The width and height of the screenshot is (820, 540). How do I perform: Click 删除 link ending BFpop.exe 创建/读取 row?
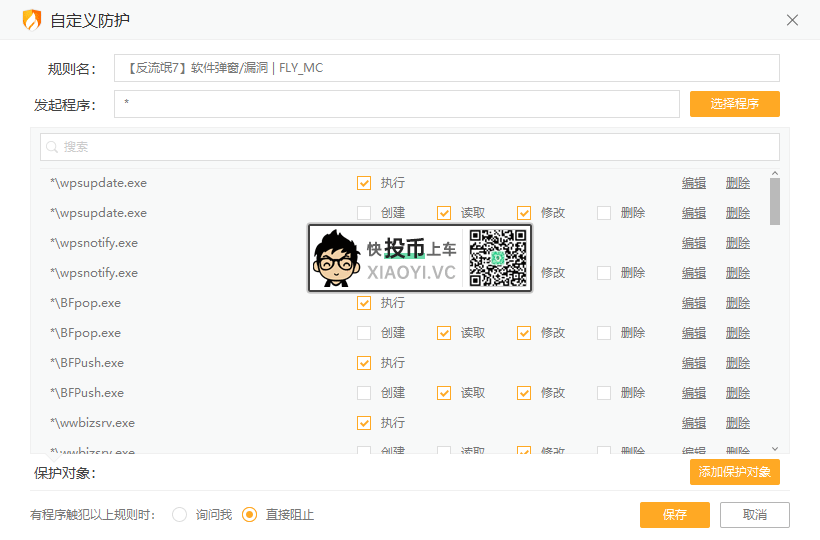coord(738,333)
